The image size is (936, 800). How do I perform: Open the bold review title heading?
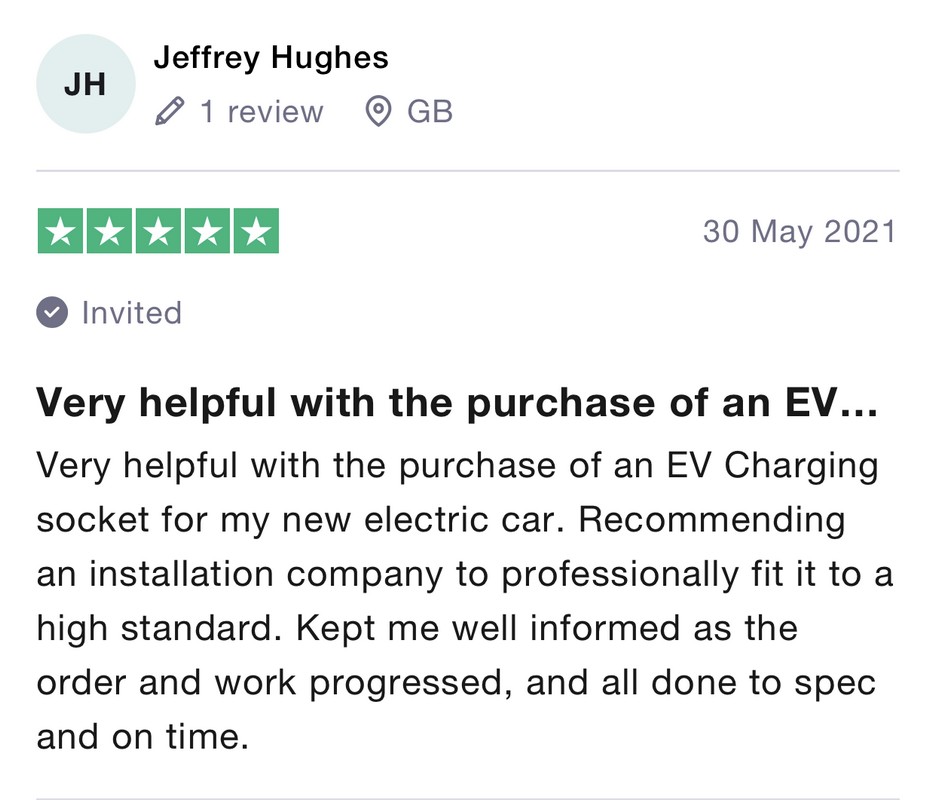457,403
